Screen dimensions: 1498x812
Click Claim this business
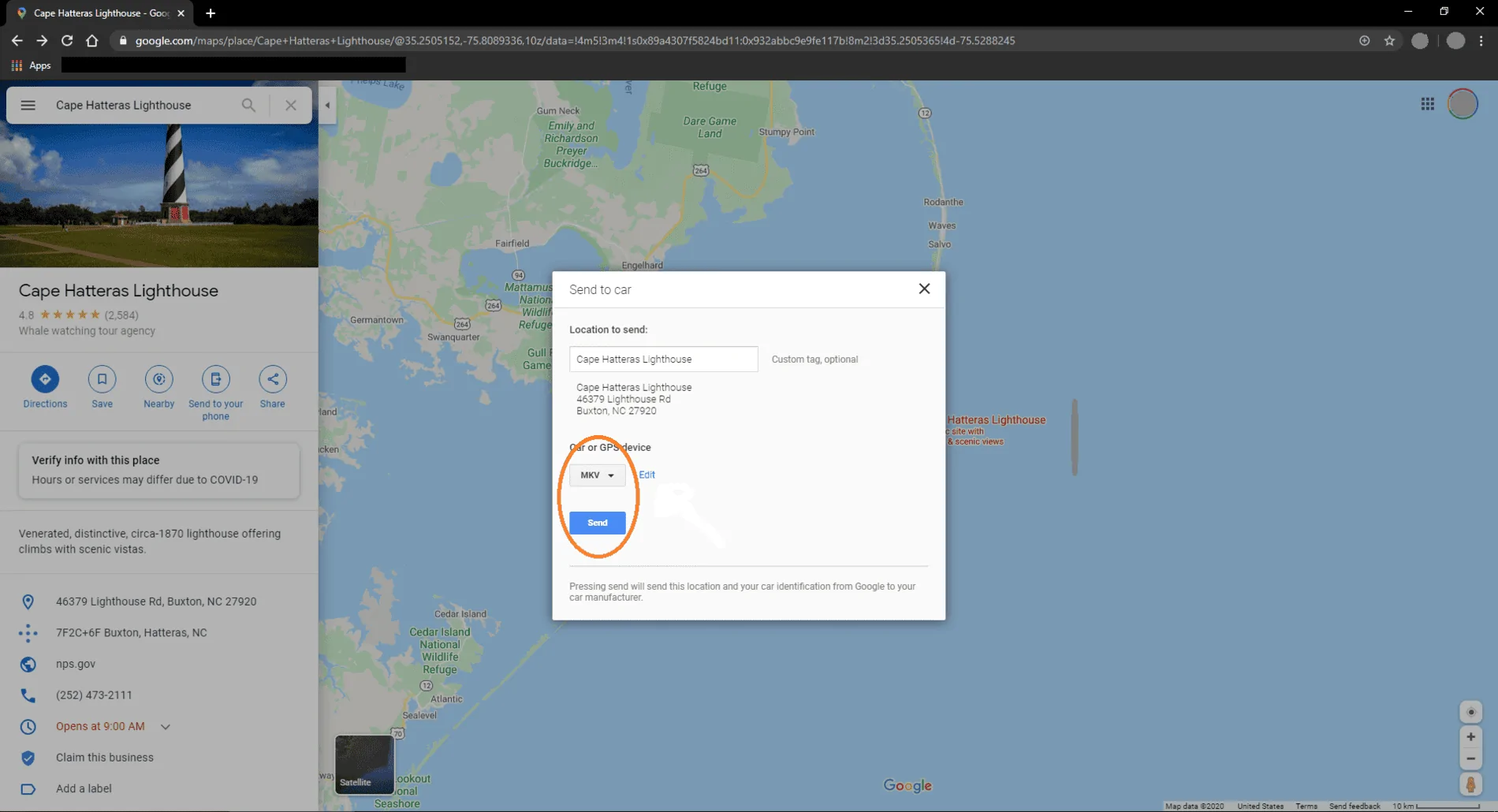[105, 758]
